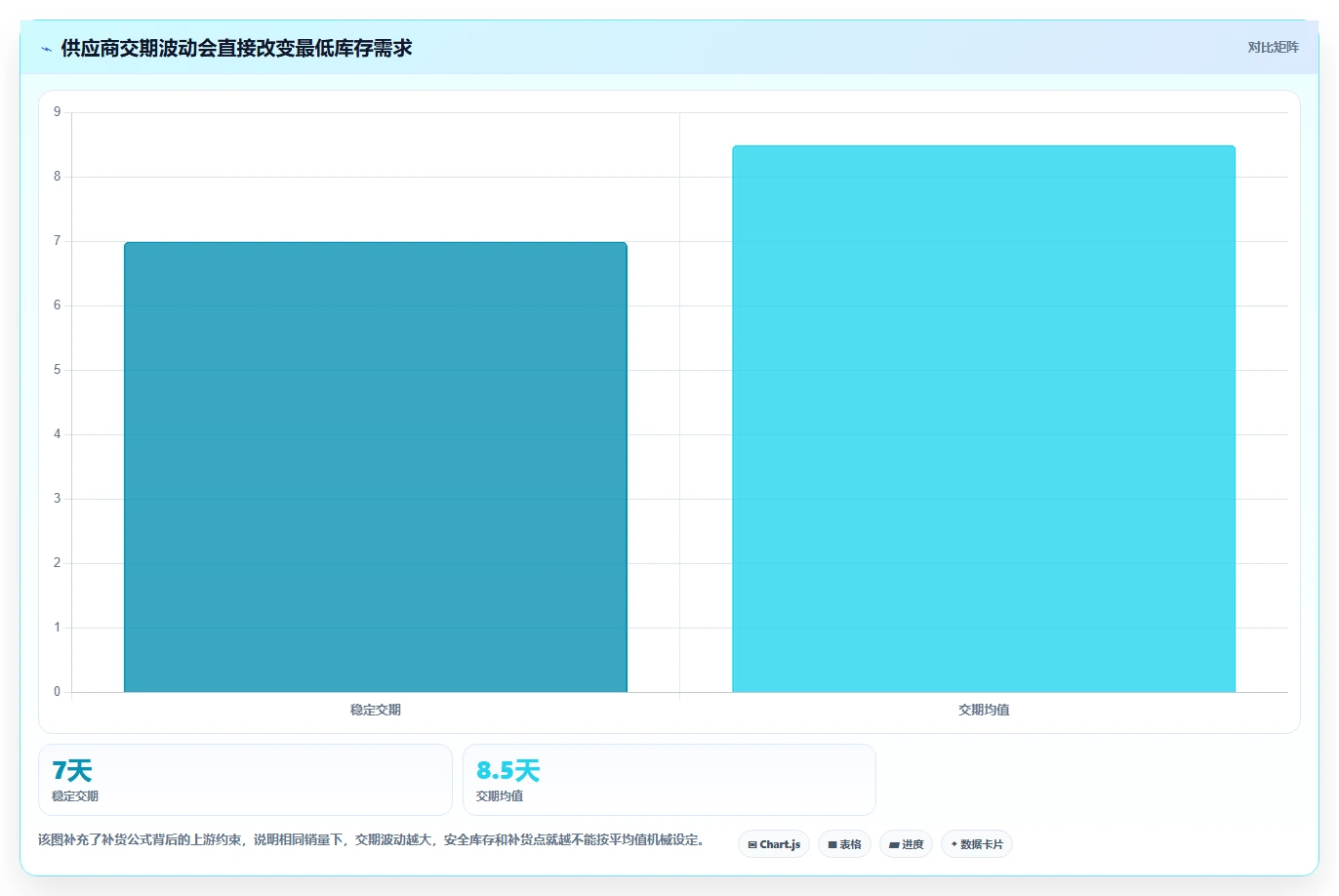Click the 进度 tag
1339x896 pixels.
(906, 844)
